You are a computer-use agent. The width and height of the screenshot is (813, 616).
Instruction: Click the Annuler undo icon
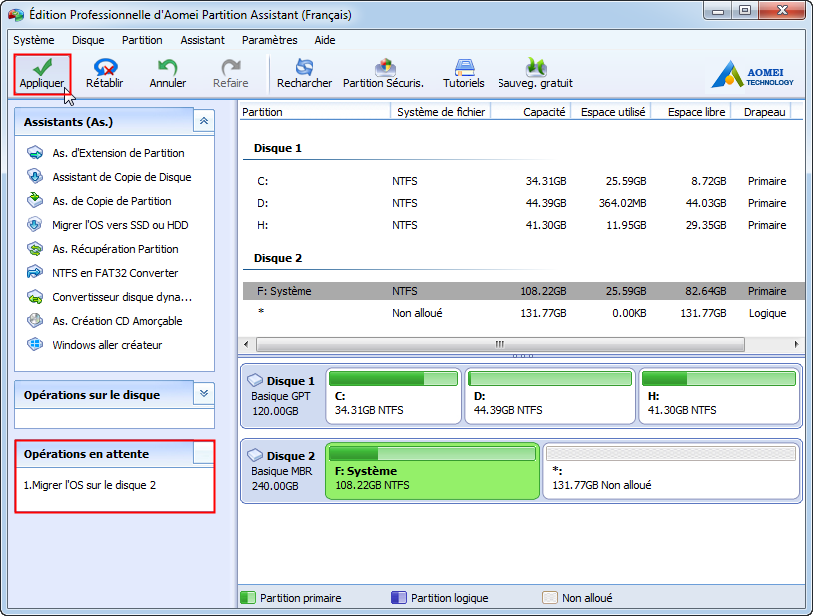click(x=167, y=67)
